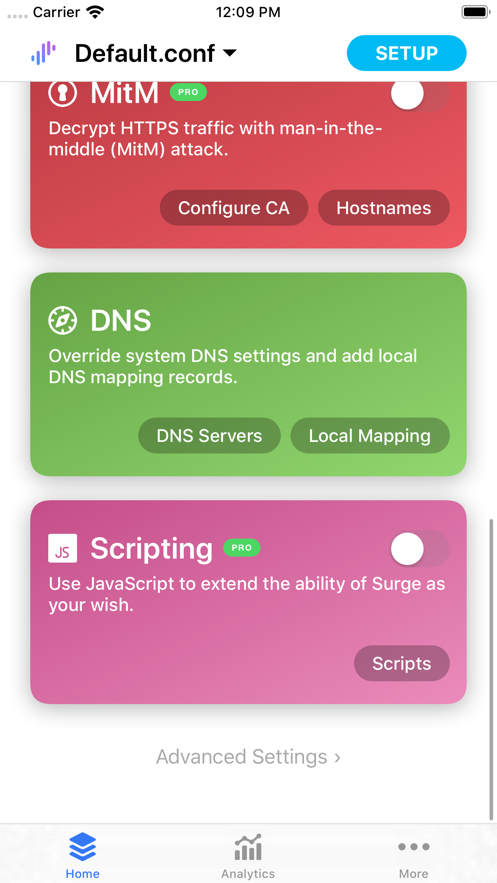Open the Scripts list

(x=402, y=663)
